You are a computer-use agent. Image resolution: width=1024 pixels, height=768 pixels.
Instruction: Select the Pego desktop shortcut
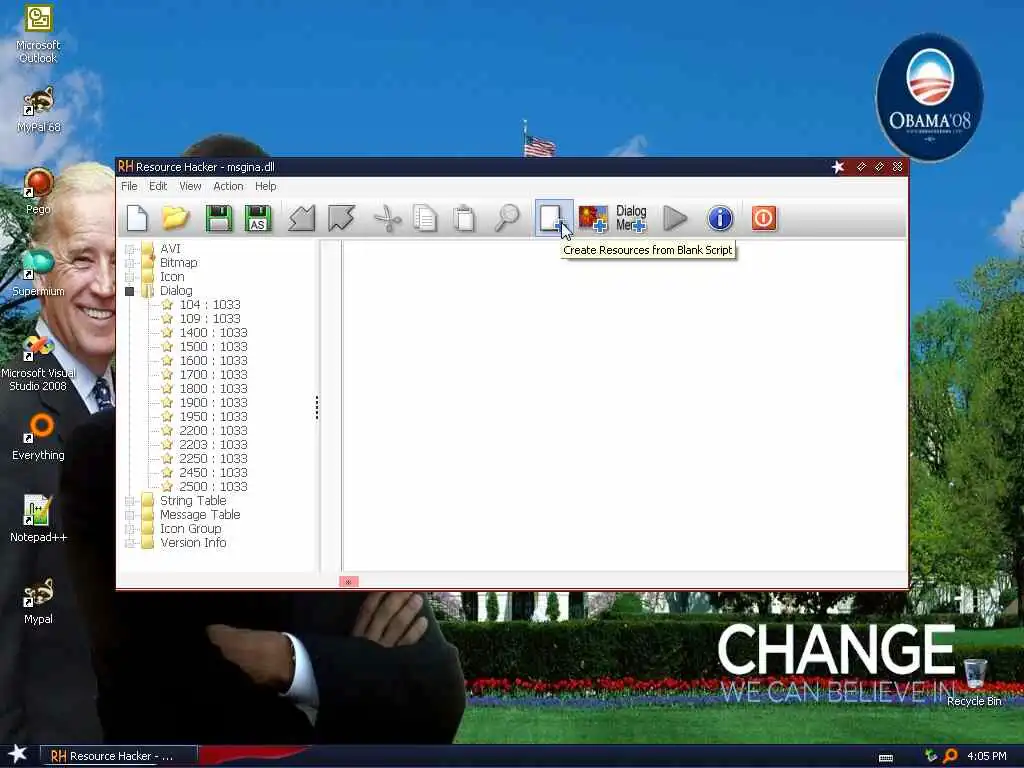coord(38,191)
